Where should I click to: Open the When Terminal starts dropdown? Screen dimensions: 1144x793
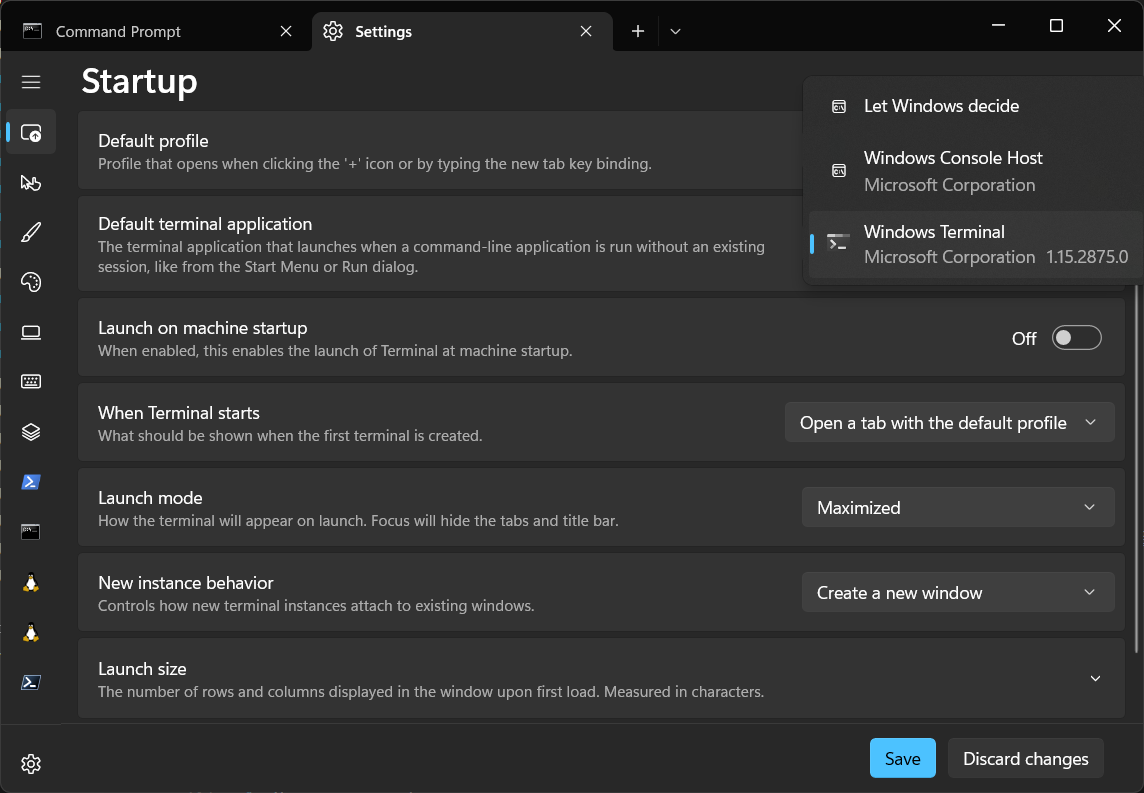[x=949, y=423]
